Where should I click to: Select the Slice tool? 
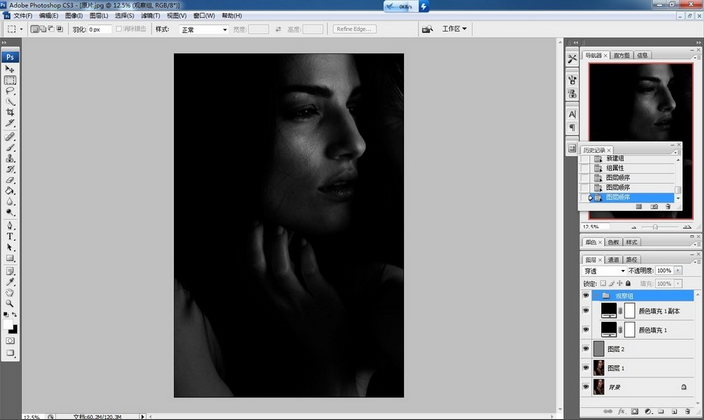[10, 123]
